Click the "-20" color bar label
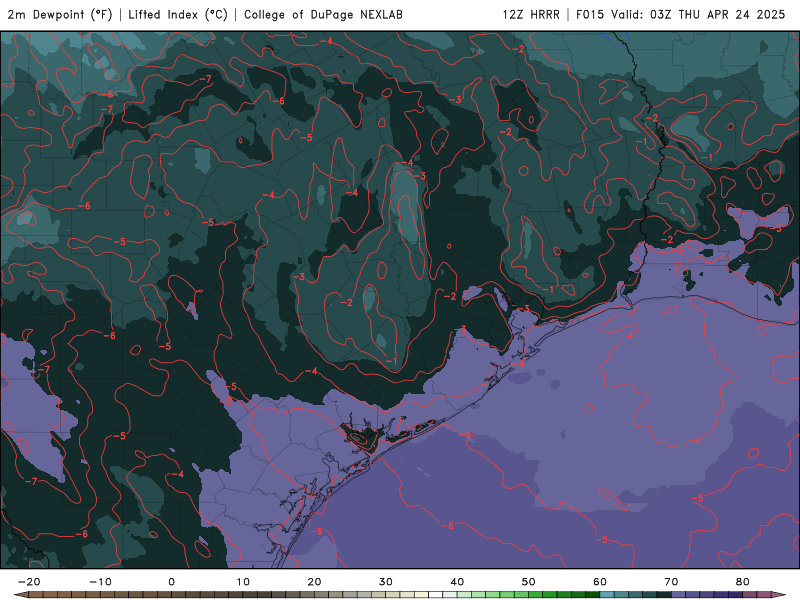800x600 pixels. click(29, 582)
